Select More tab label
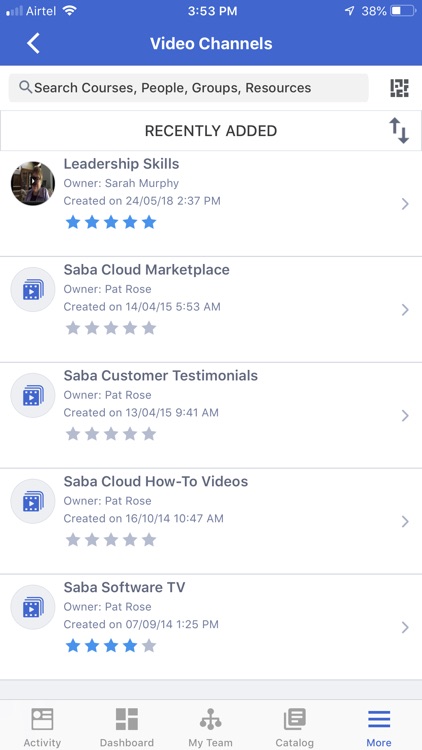Screen dimensions: 422x750 click(x=379, y=742)
